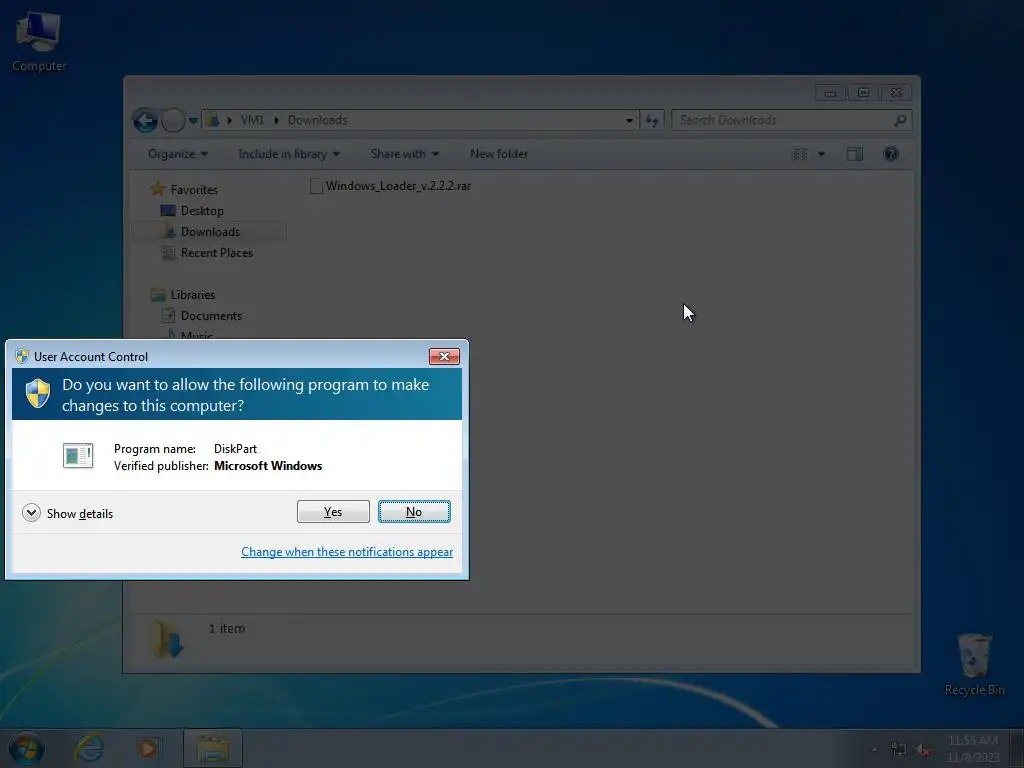Click the Windows_Loader rar file icon
This screenshot has height=768, width=1024.
[x=316, y=186]
